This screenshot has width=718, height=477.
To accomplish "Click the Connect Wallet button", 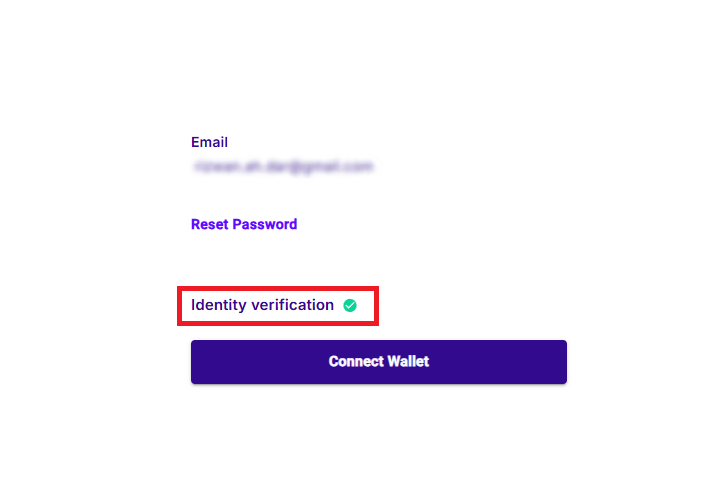I will click(378, 361).
